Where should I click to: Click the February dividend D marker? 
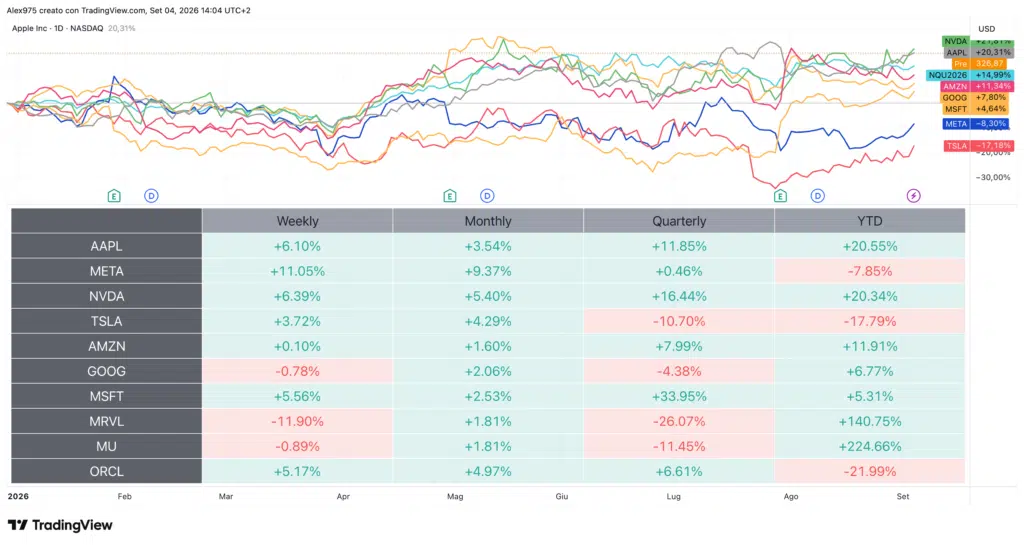(x=151, y=196)
